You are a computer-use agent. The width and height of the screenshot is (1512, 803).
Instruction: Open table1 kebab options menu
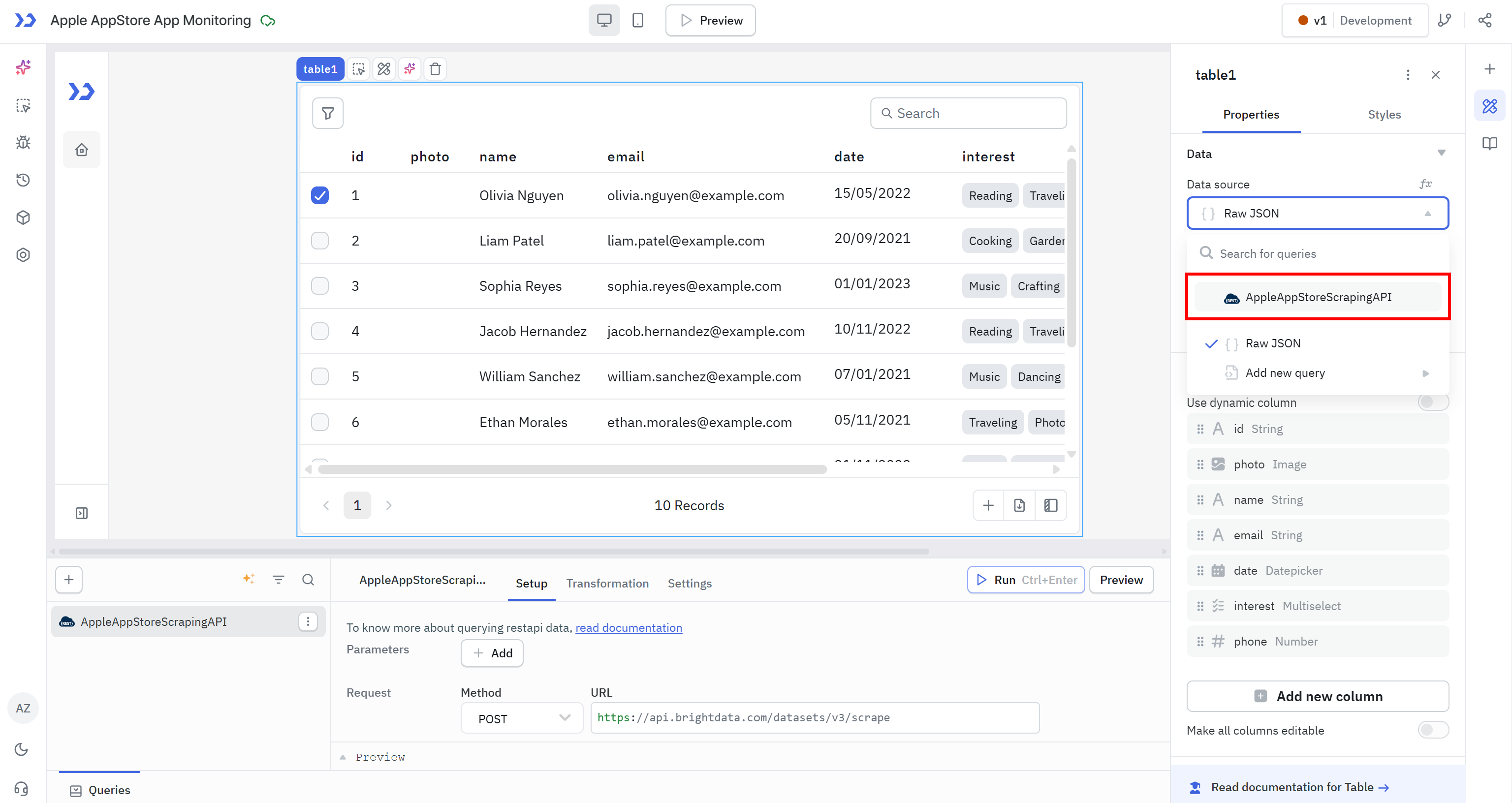point(1408,75)
